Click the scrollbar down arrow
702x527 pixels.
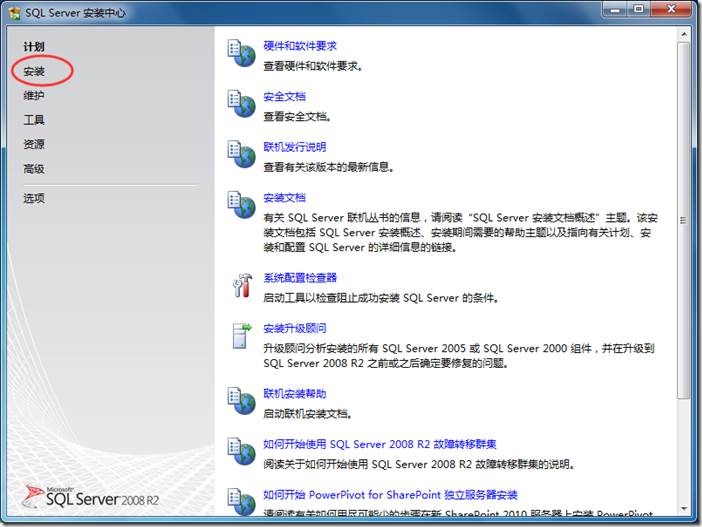click(684, 509)
